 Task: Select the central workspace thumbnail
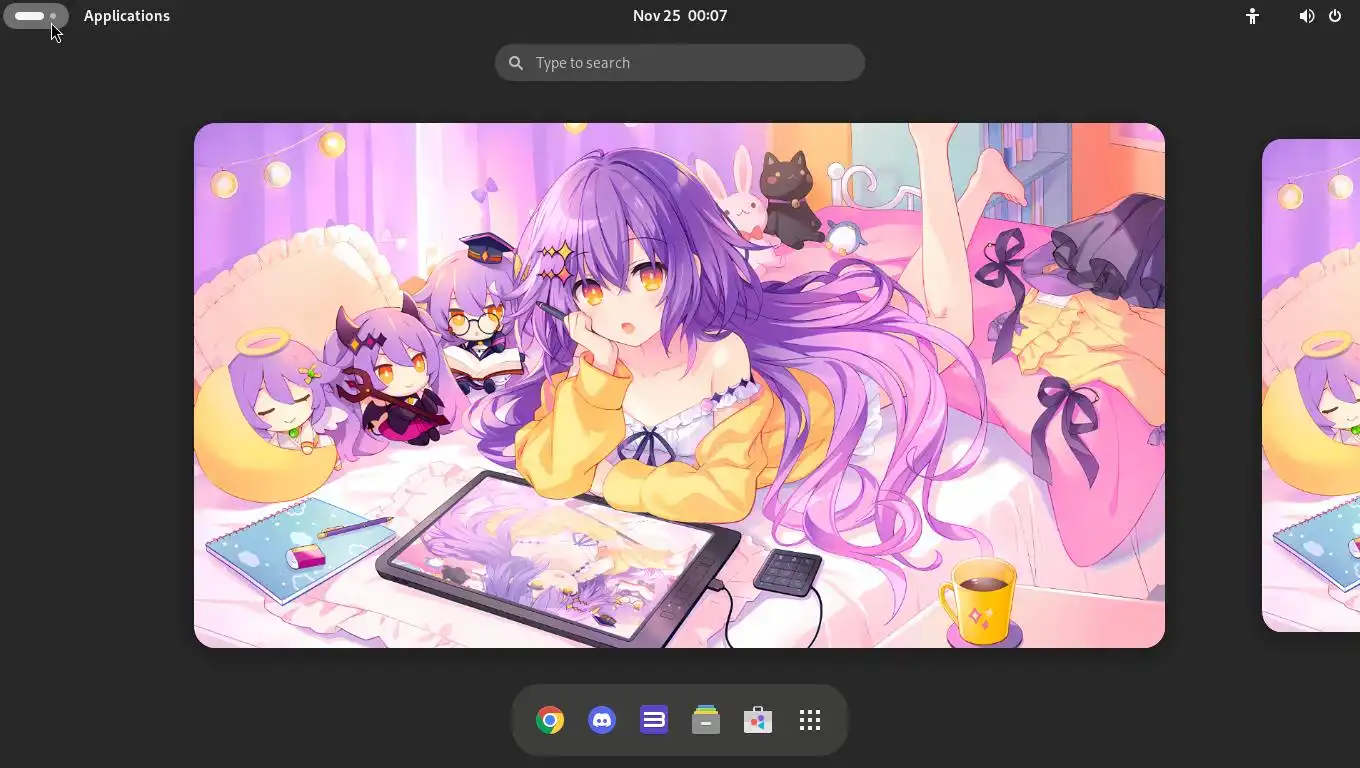(x=679, y=385)
